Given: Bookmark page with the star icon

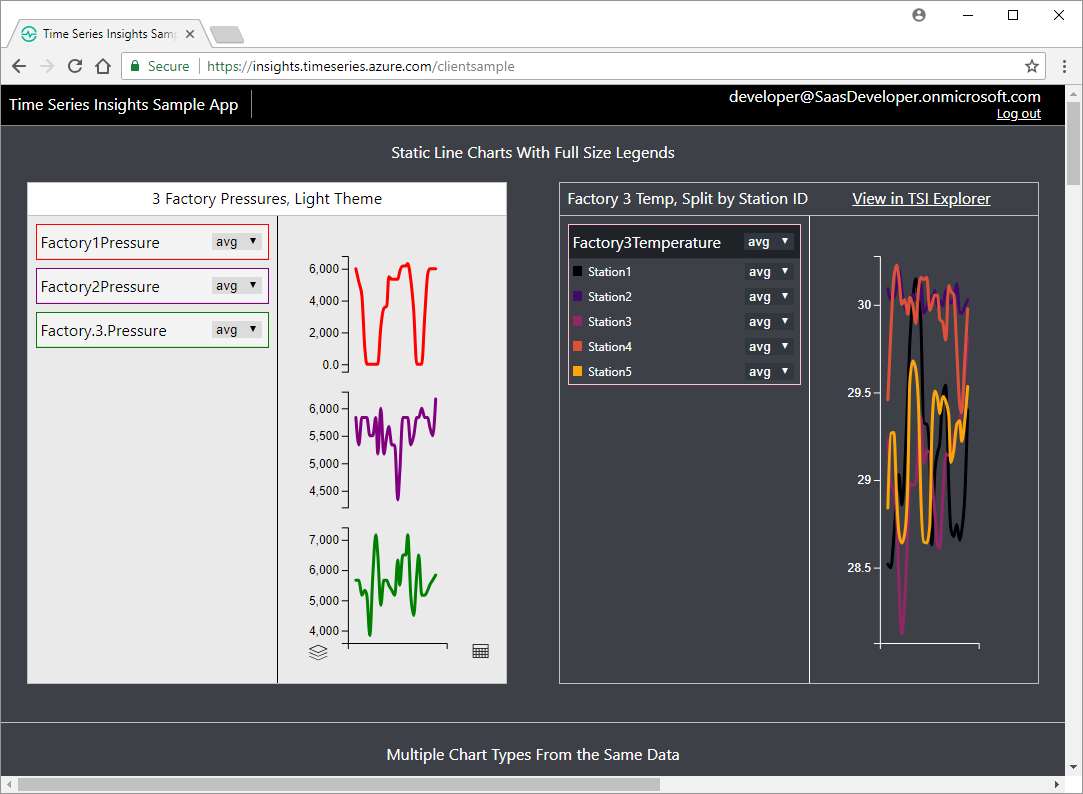Looking at the screenshot, I should pos(1031,66).
